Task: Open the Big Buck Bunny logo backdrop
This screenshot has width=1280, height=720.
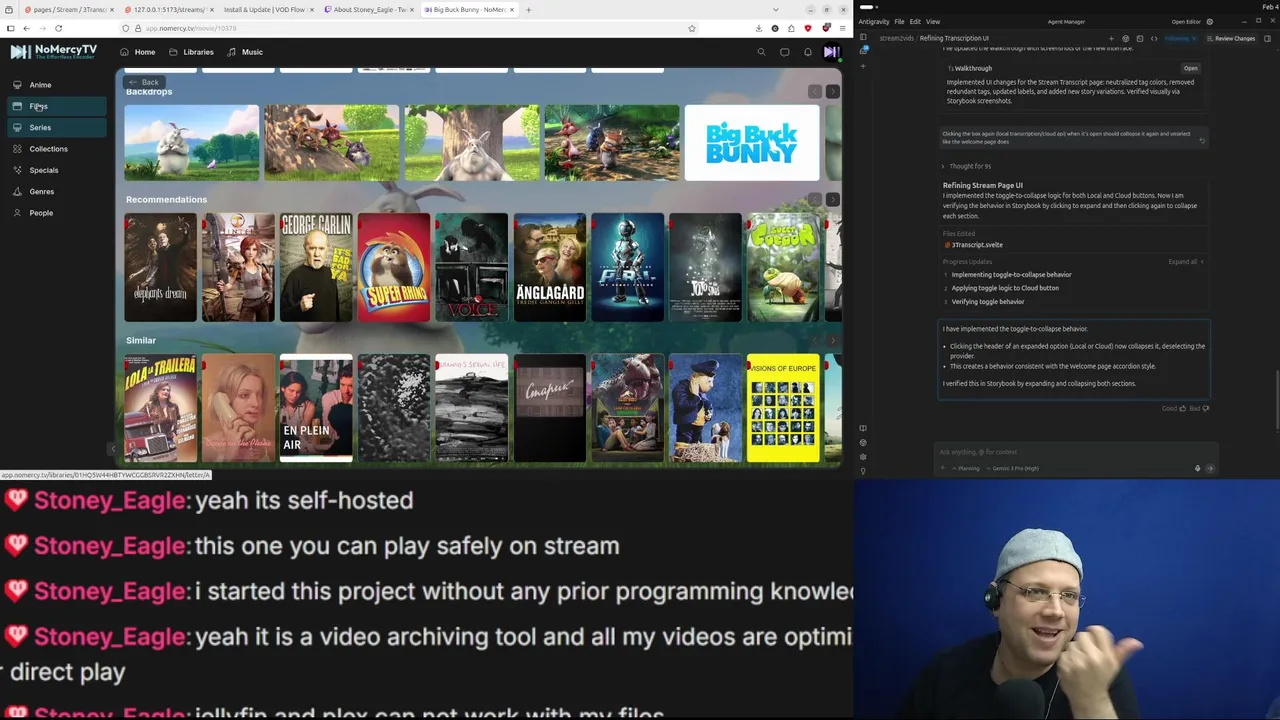Action: point(752,143)
